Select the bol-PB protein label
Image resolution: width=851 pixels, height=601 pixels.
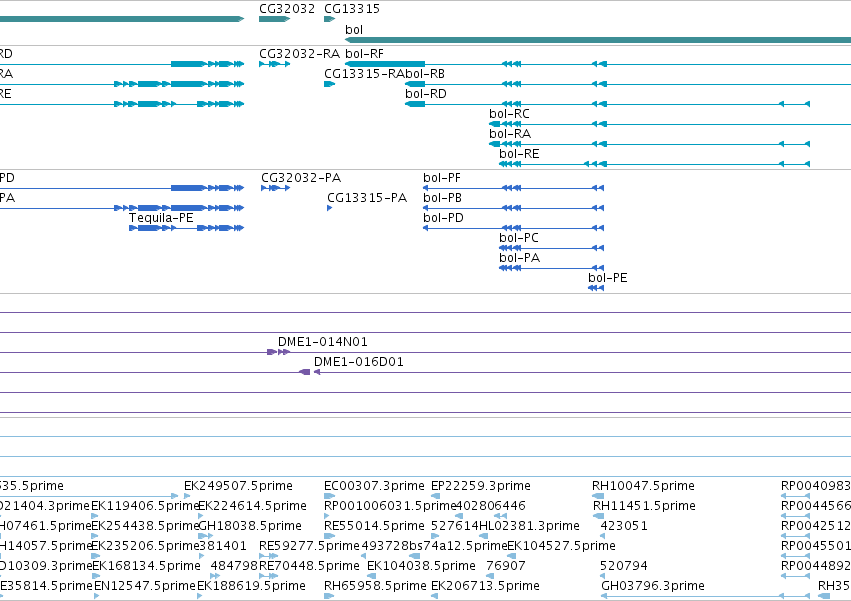pyautogui.click(x=442, y=198)
